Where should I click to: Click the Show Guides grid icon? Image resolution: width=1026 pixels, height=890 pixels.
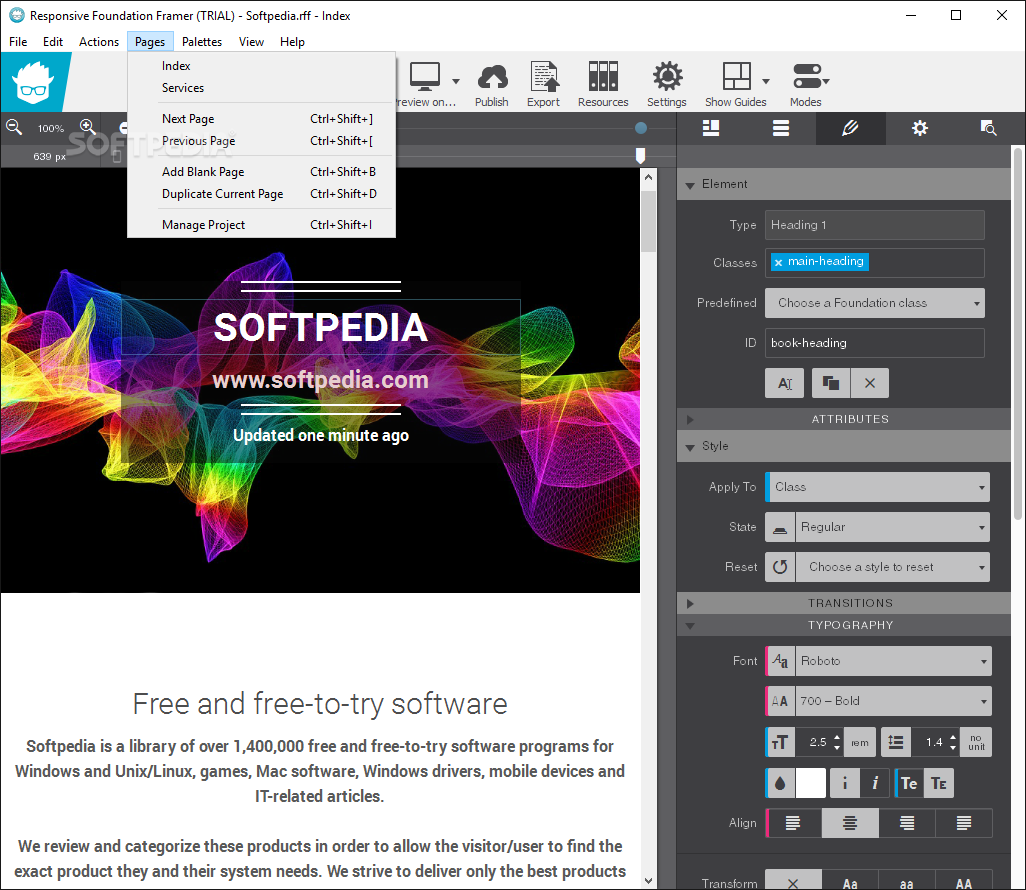click(736, 76)
